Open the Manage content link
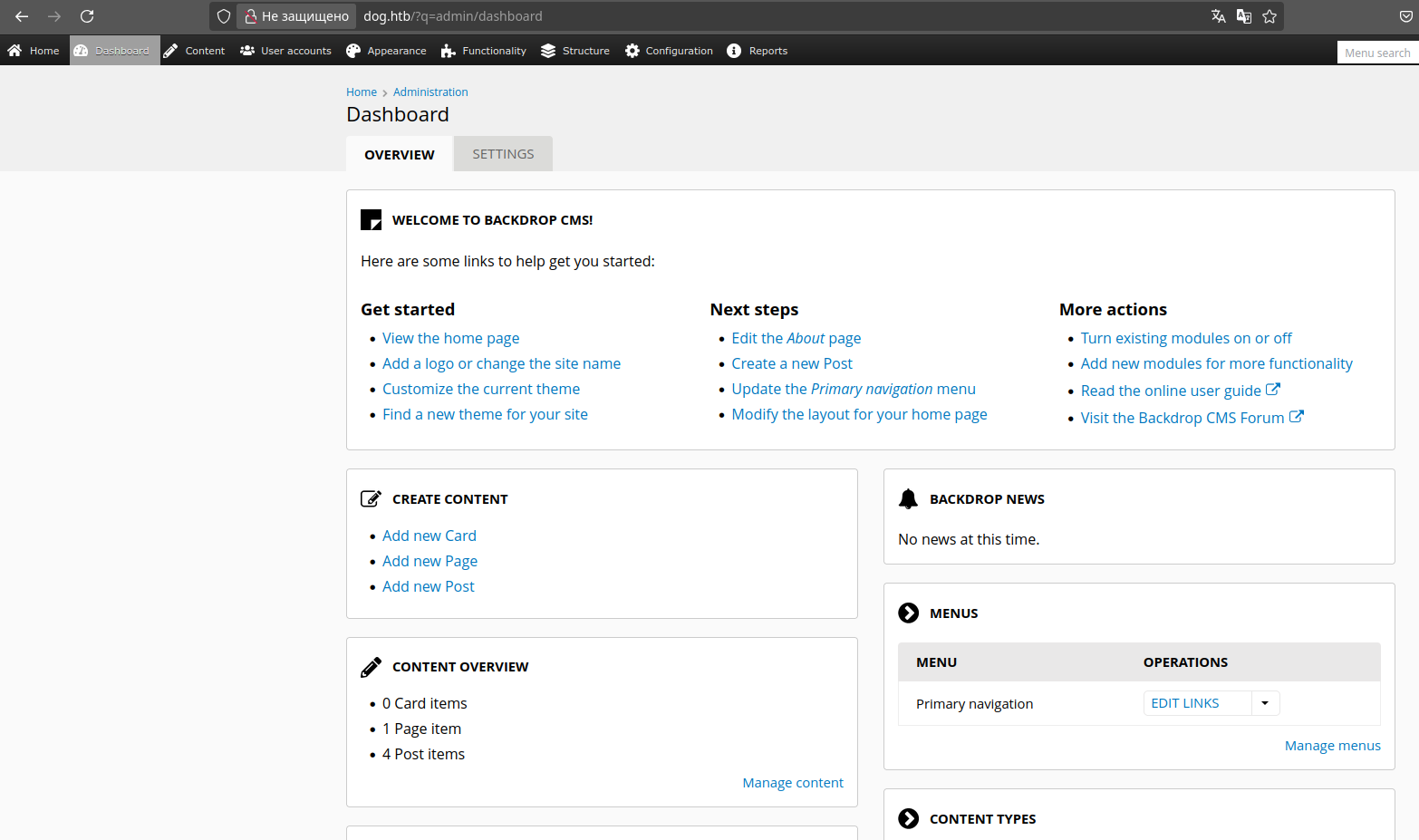The height and width of the screenshot is (840, 1419). [x=793, y=783]
